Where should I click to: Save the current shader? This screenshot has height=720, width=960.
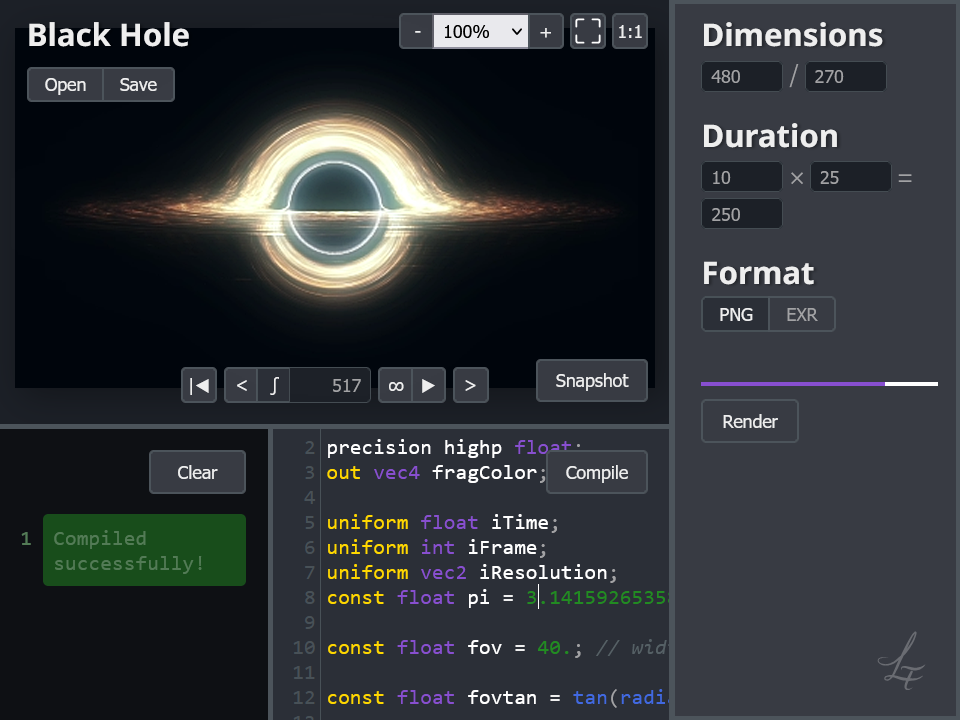tap(138, 85)
